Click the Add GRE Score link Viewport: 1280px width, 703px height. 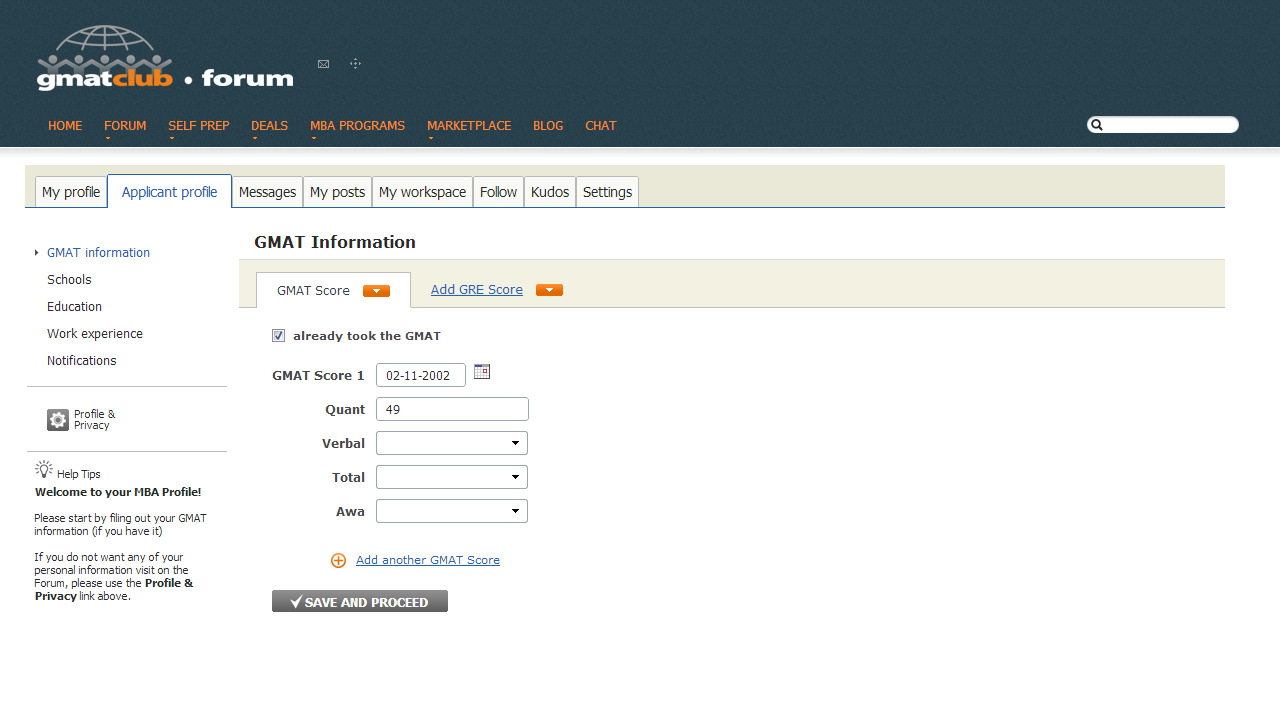pyautogui.click(x=476, y=290)
